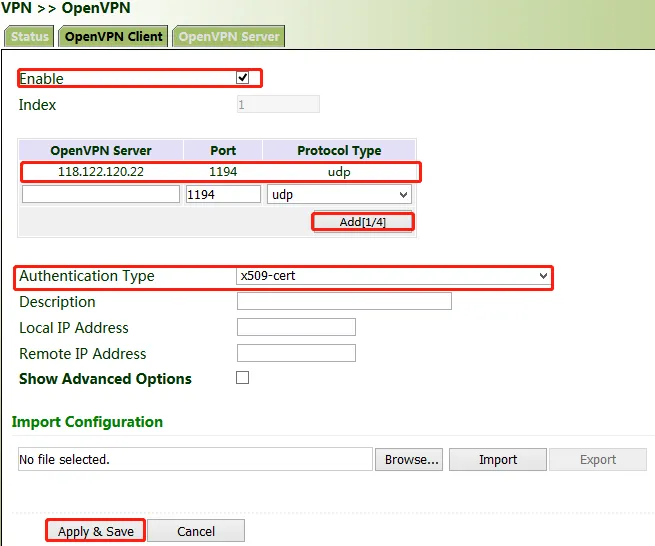655x546 pixels.
Task: Click the Browse... button
Action: [x=409, y=460]
